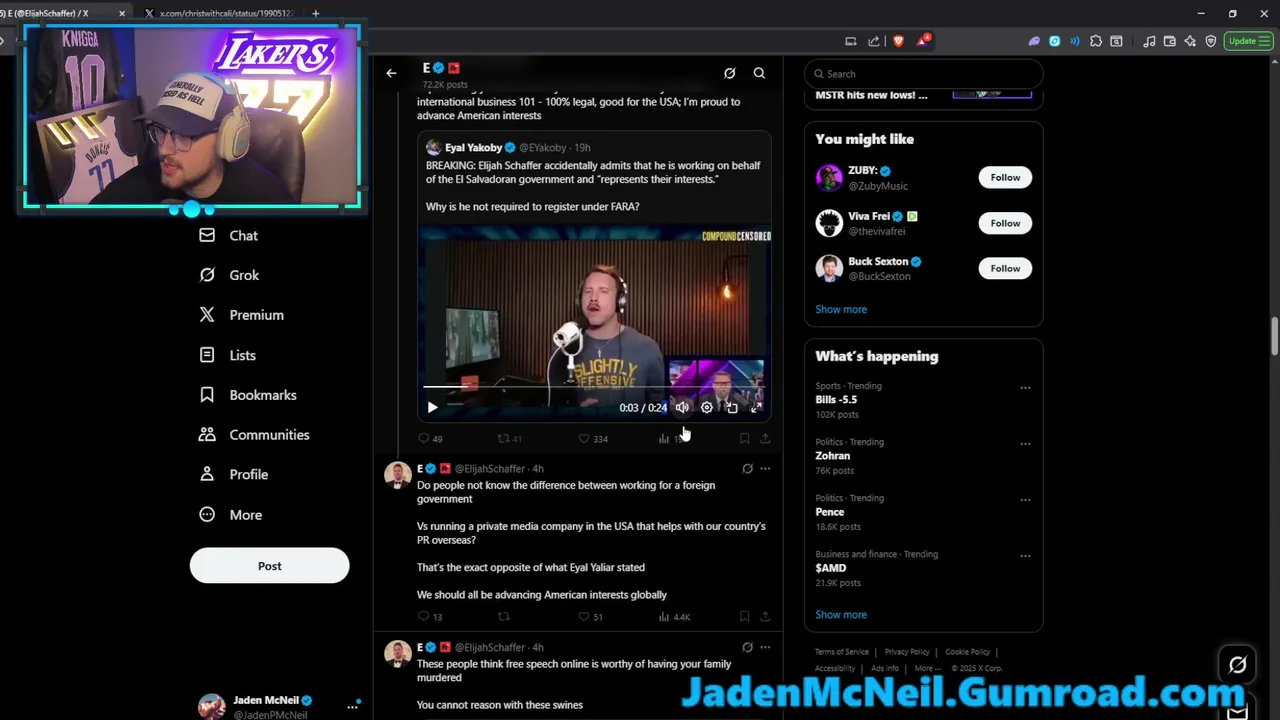View analytics of post with 4.4K views
Image resolution: width=1280 pixels, height=720 pixels.
(x=674, y=617)
